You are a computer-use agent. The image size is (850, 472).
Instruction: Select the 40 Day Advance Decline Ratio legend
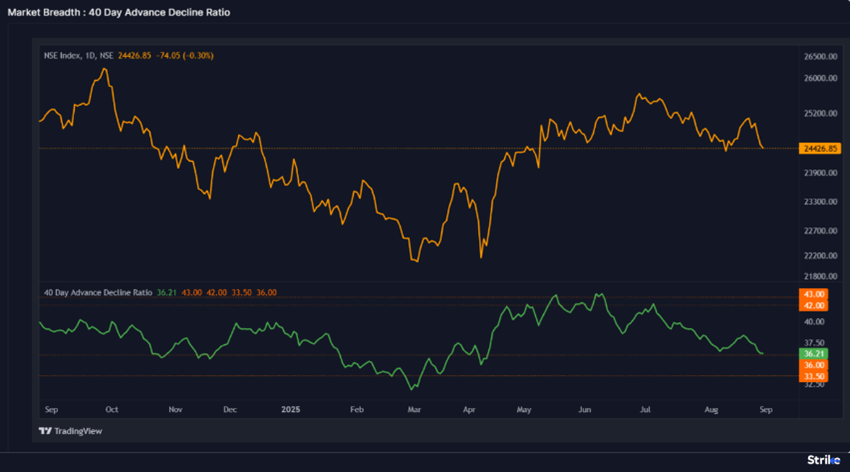click(x=97, y=292)
